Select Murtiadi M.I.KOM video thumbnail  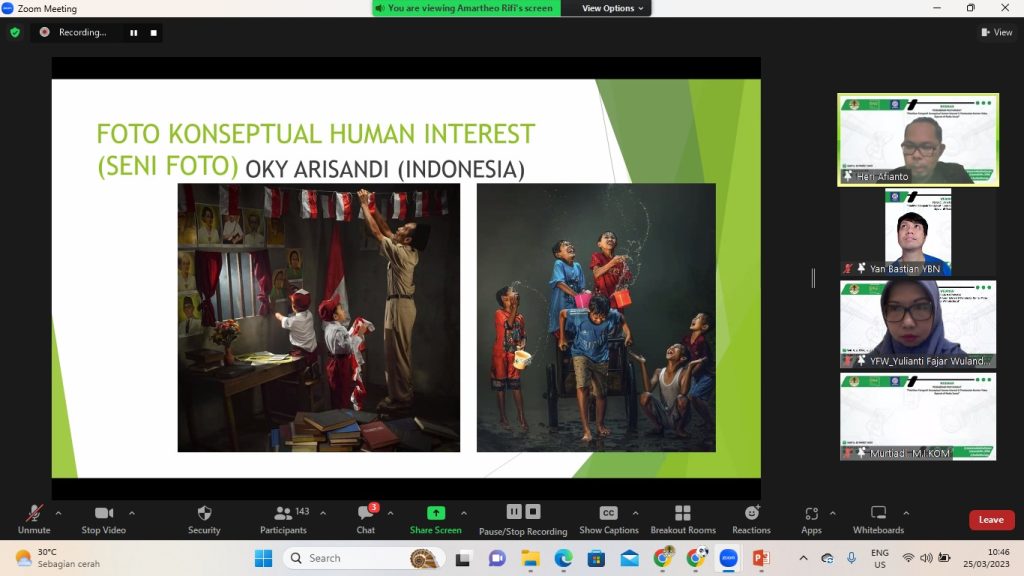pos(918,417)
